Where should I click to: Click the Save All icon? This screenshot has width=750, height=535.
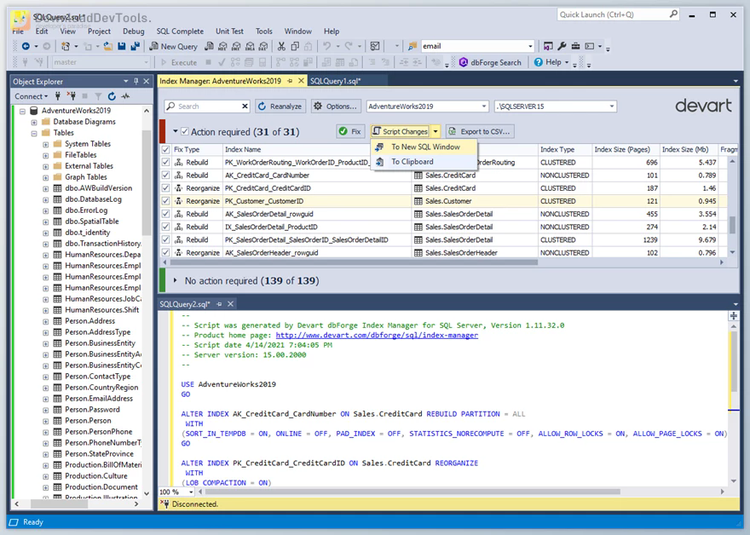click(x=135, y=46)
